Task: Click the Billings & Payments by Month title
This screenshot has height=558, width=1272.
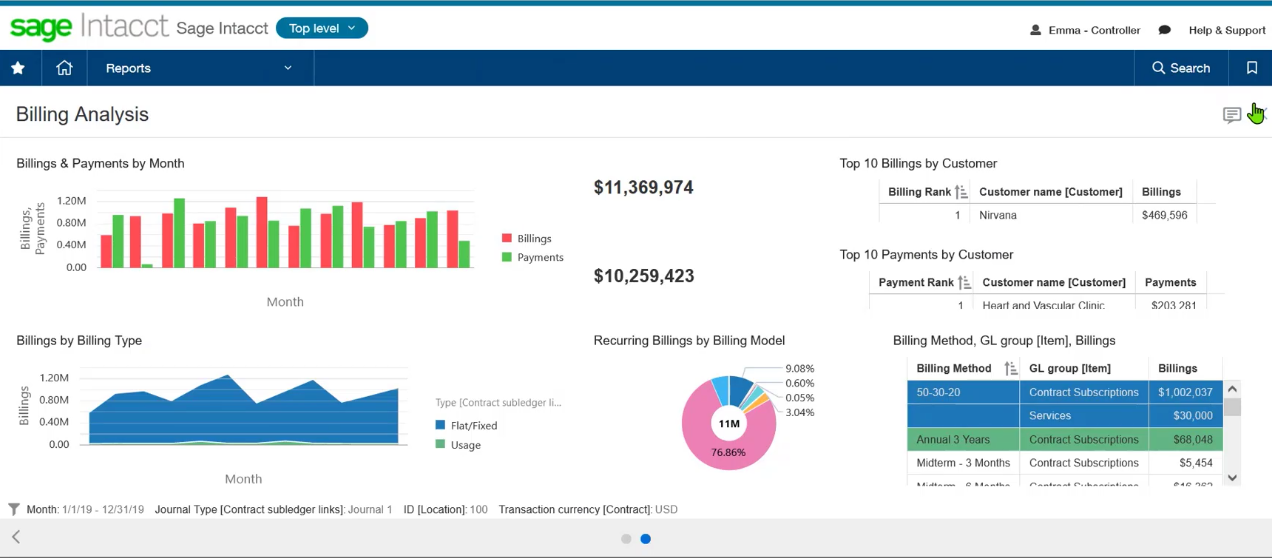Action: [x=100, y=164]
